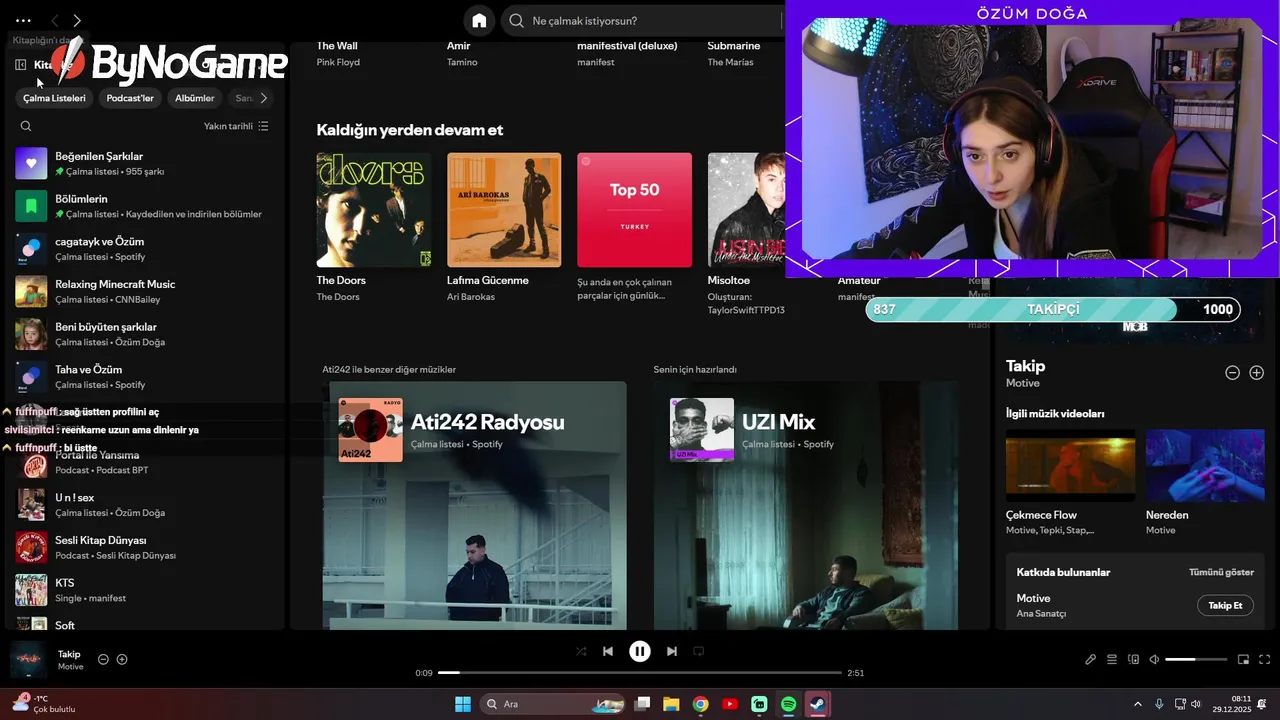Open the 'Ati242 Radyosu' card
This screenshot has height=720, width=1280.
[x=475, y=505]
